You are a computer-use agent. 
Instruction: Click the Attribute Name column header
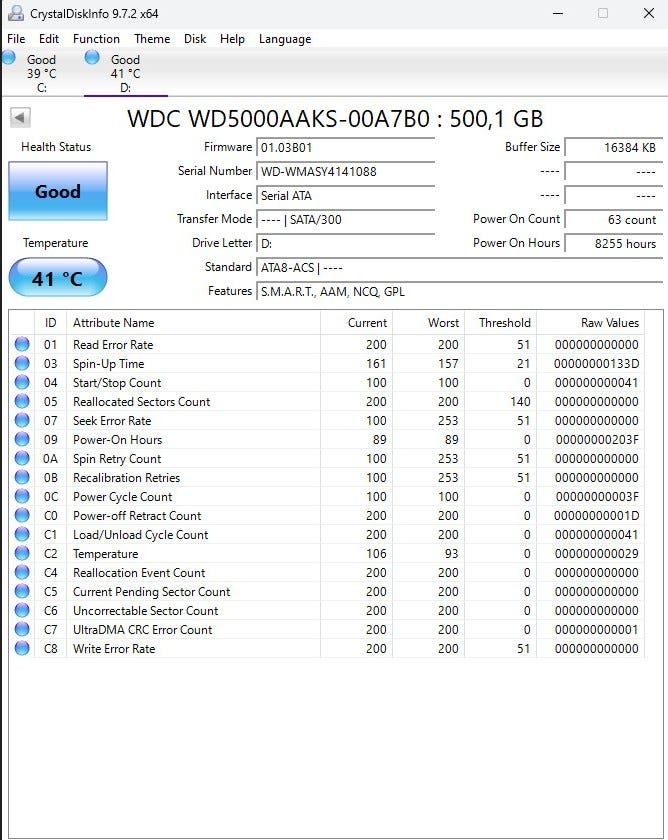click(x=193, y=322)
